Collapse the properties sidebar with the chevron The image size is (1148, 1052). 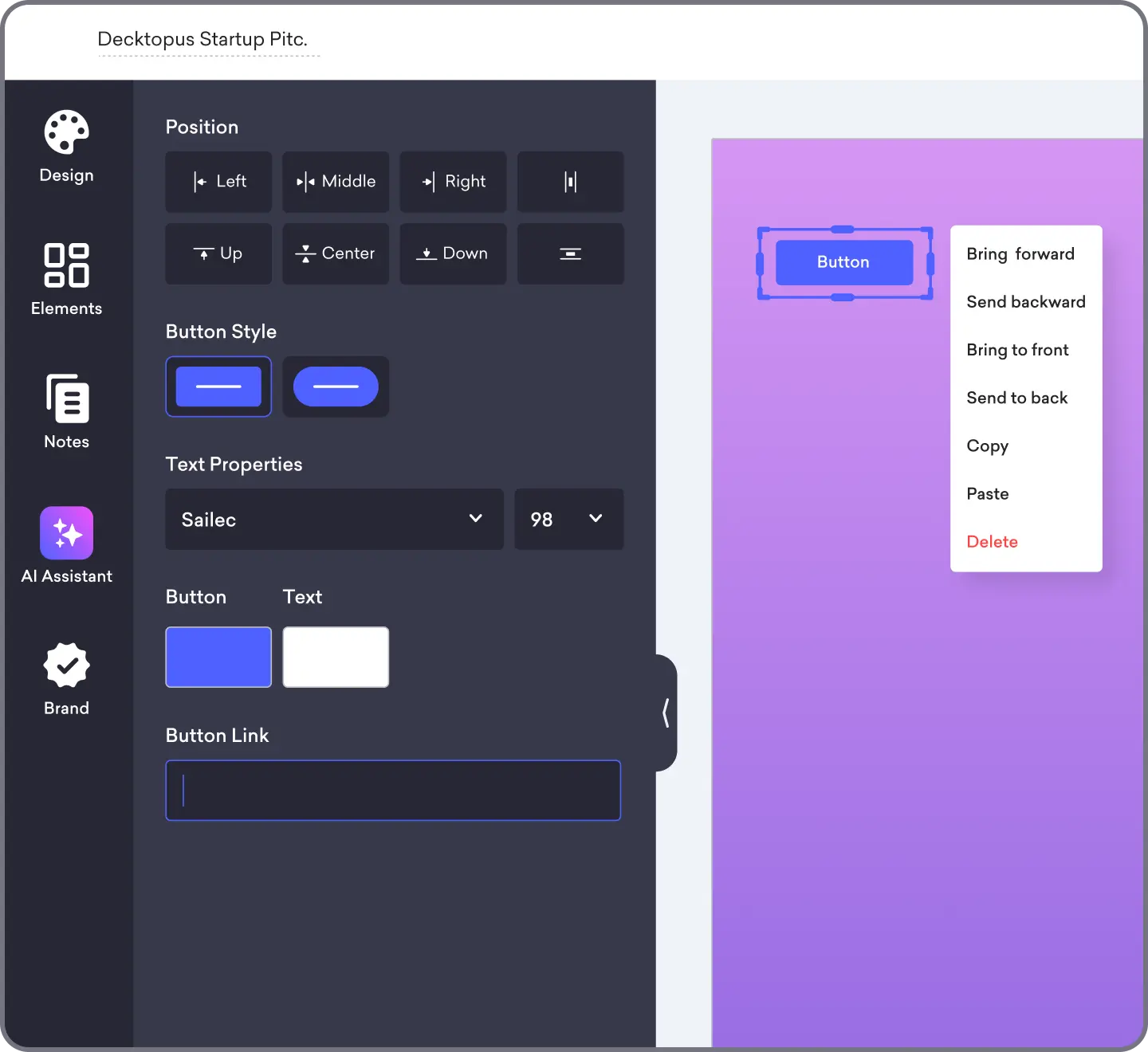click(x=665, y=712)
